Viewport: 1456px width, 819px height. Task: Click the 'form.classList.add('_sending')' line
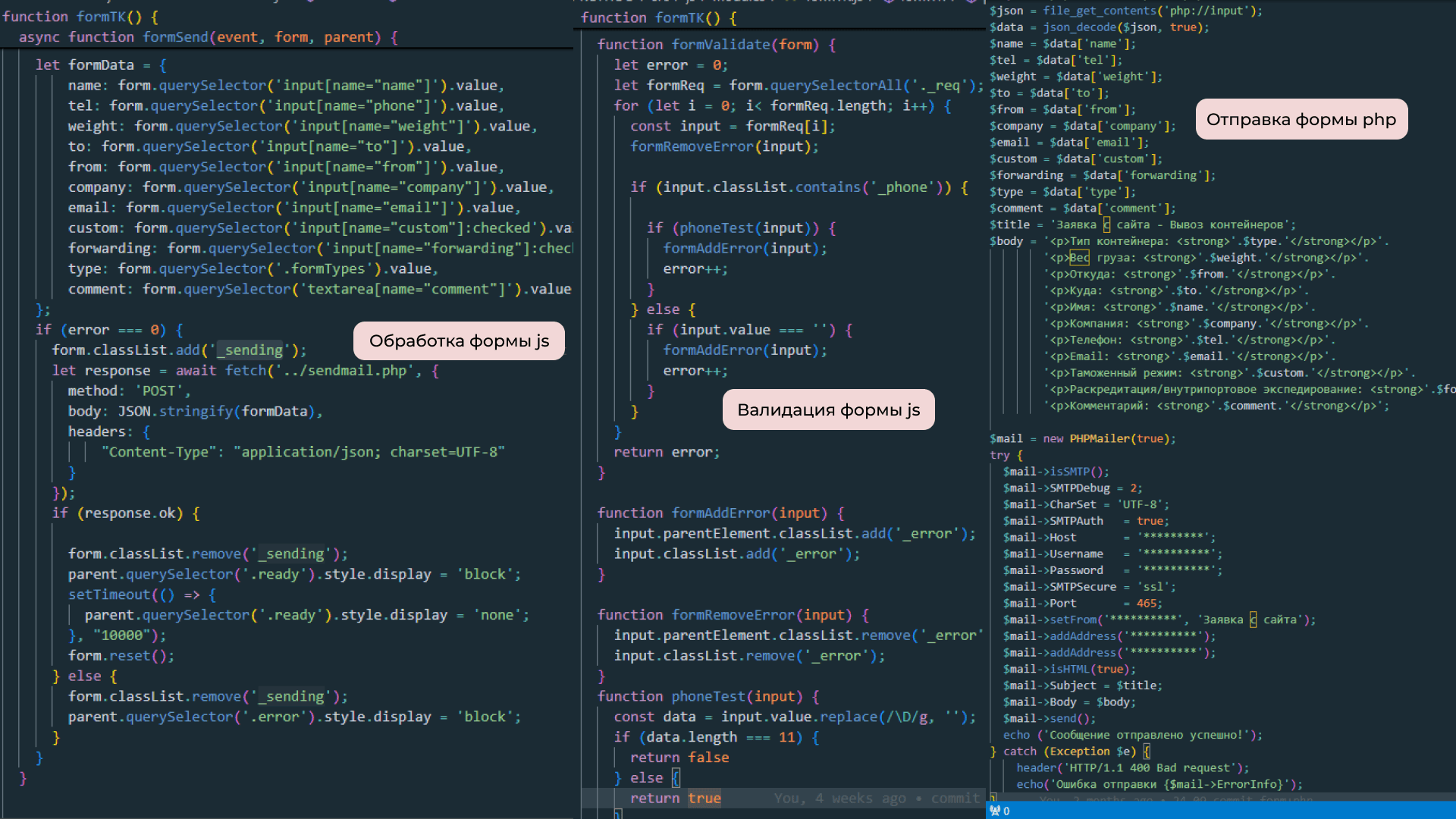click(180, 350)
